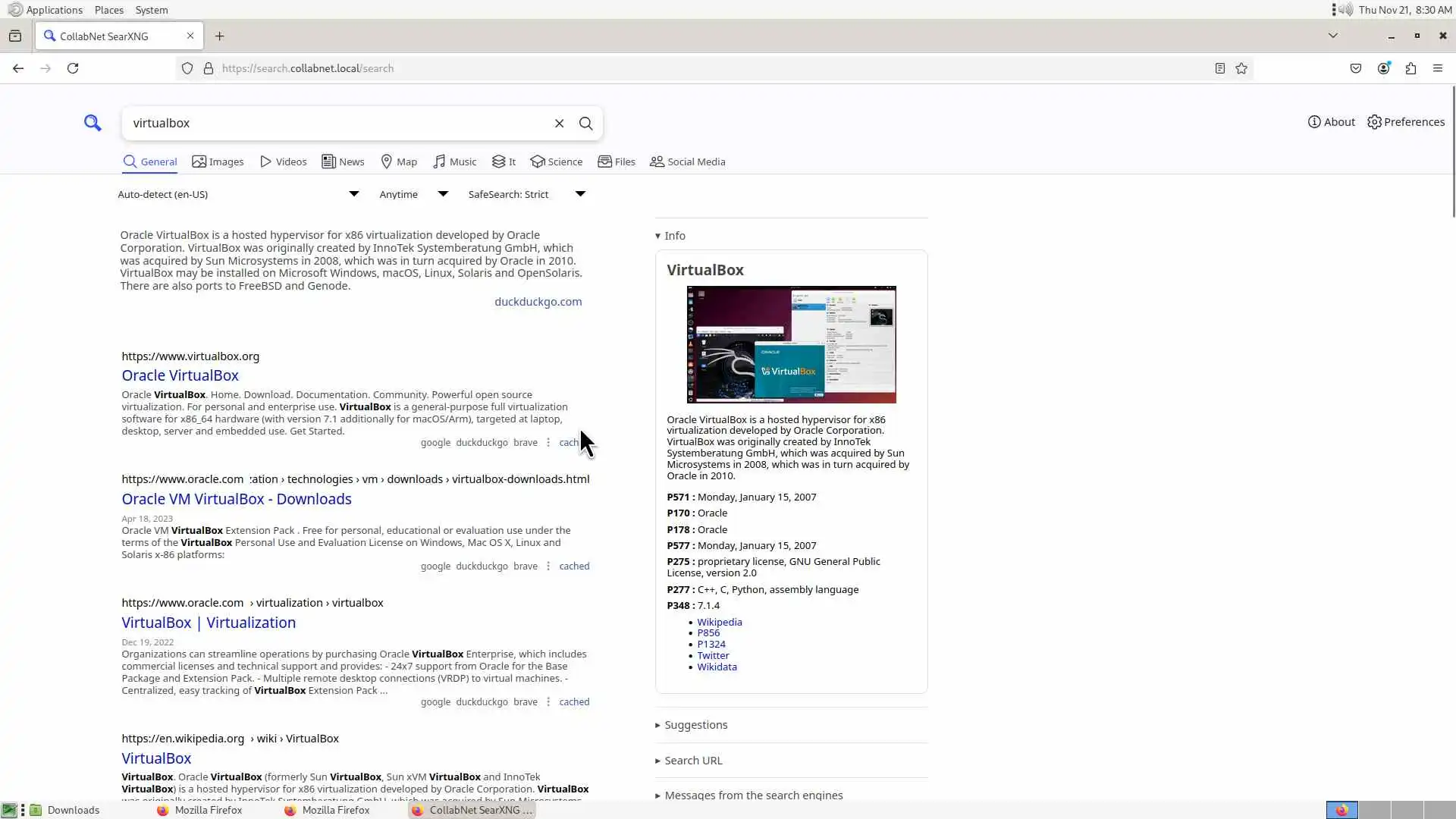
Task: Clear the search query with the X icon
Action: coord(559,123)
